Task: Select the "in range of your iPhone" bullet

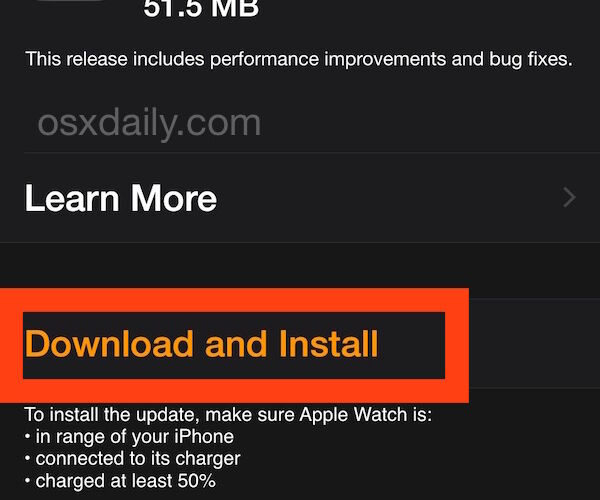Action: tap(129, 437)
